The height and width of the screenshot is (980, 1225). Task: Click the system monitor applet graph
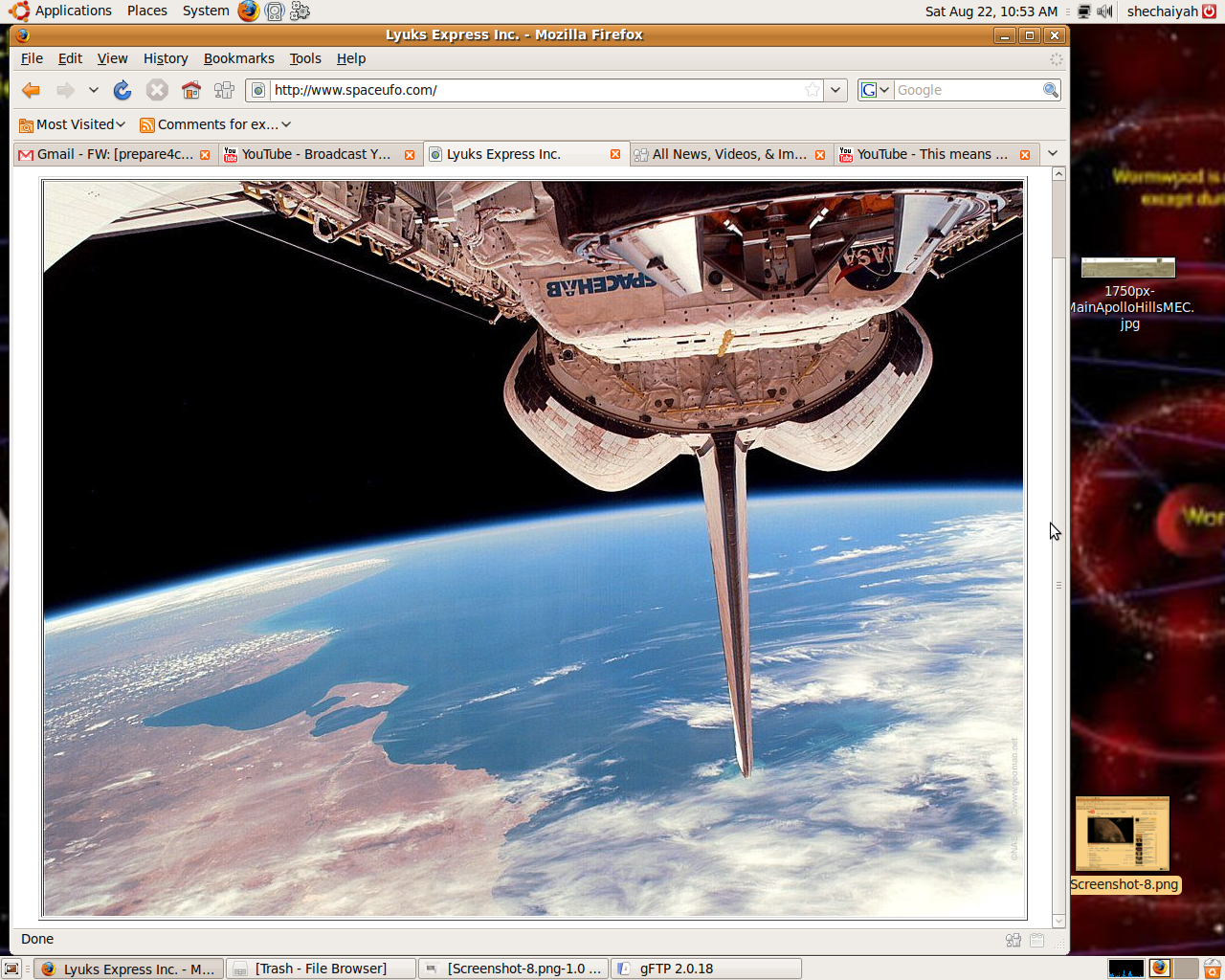1126,969
